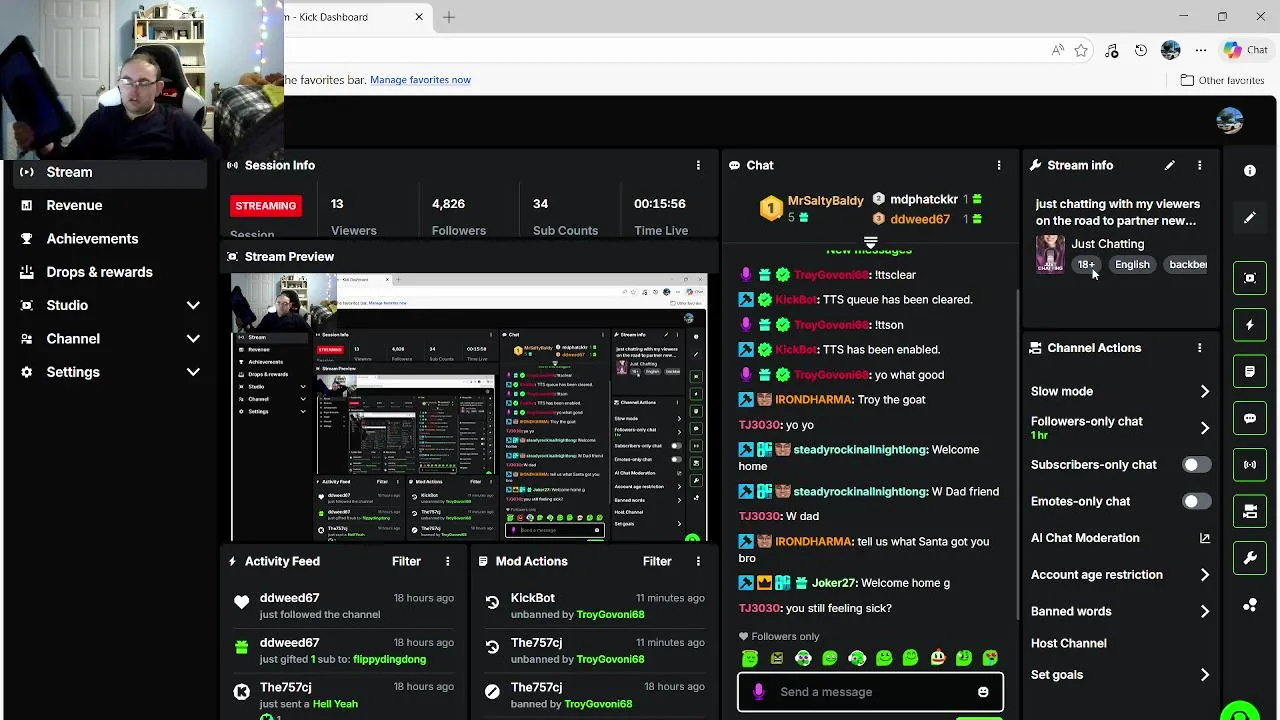The width and height of the screenshot is (1280, 720).
Task: Select Stream in left sidebar
Action: pos(110,172)
